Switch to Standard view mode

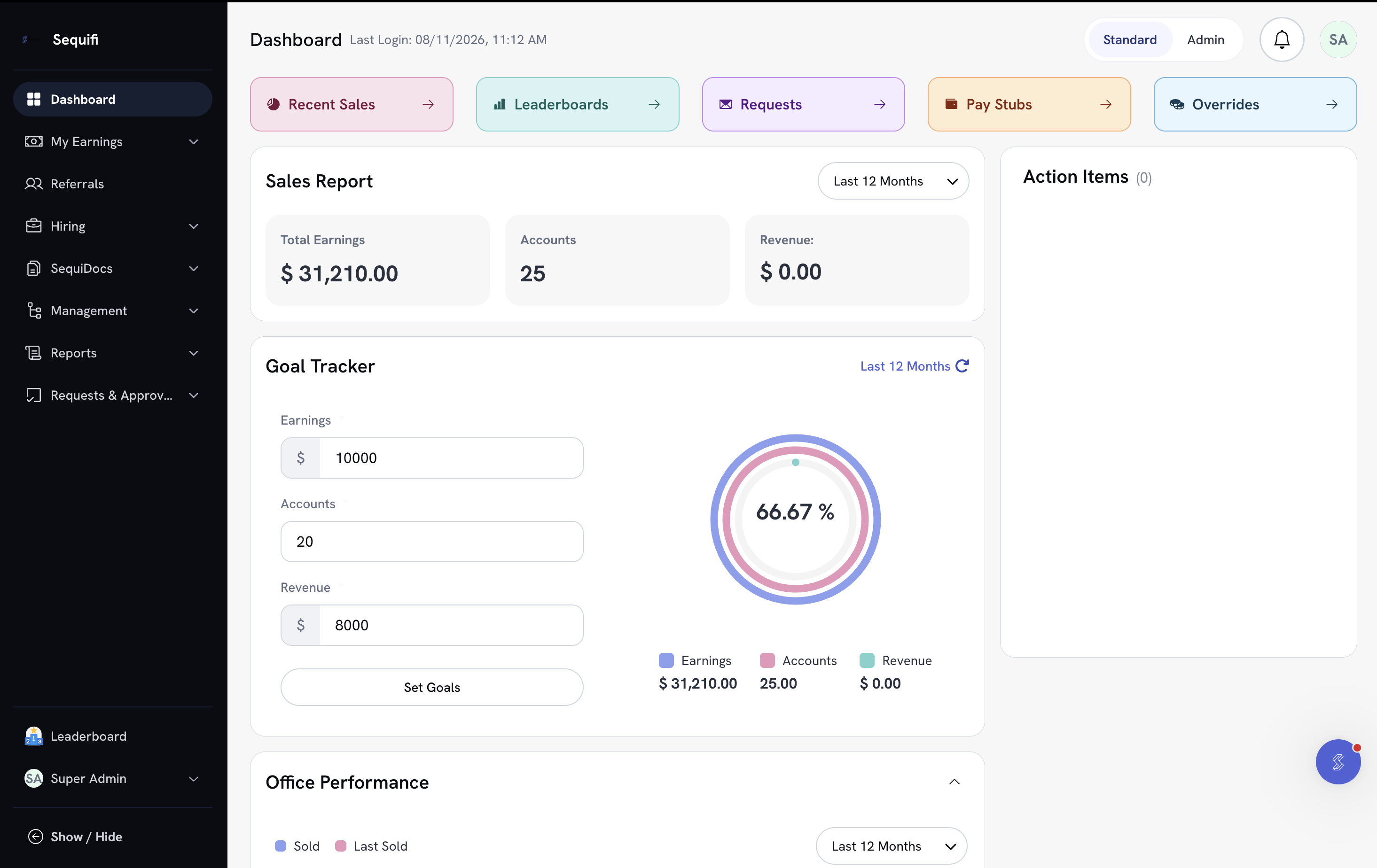[1129, 39]
